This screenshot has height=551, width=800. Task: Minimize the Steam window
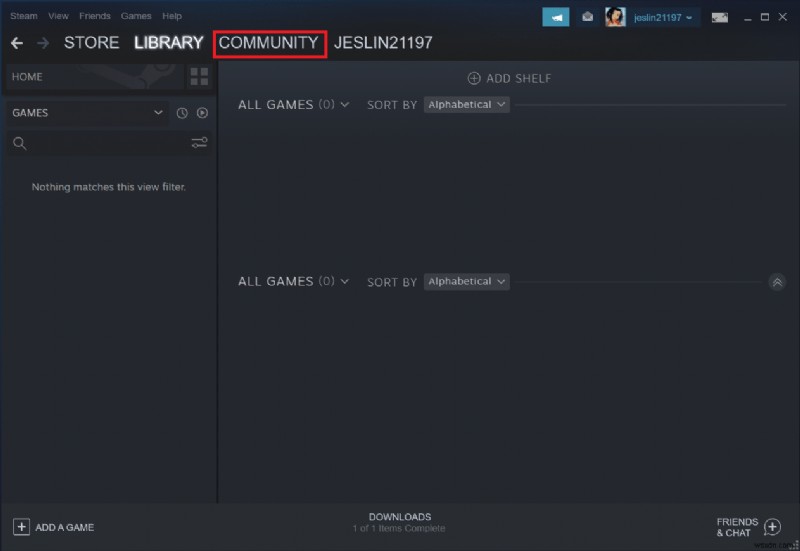(747, 17)
